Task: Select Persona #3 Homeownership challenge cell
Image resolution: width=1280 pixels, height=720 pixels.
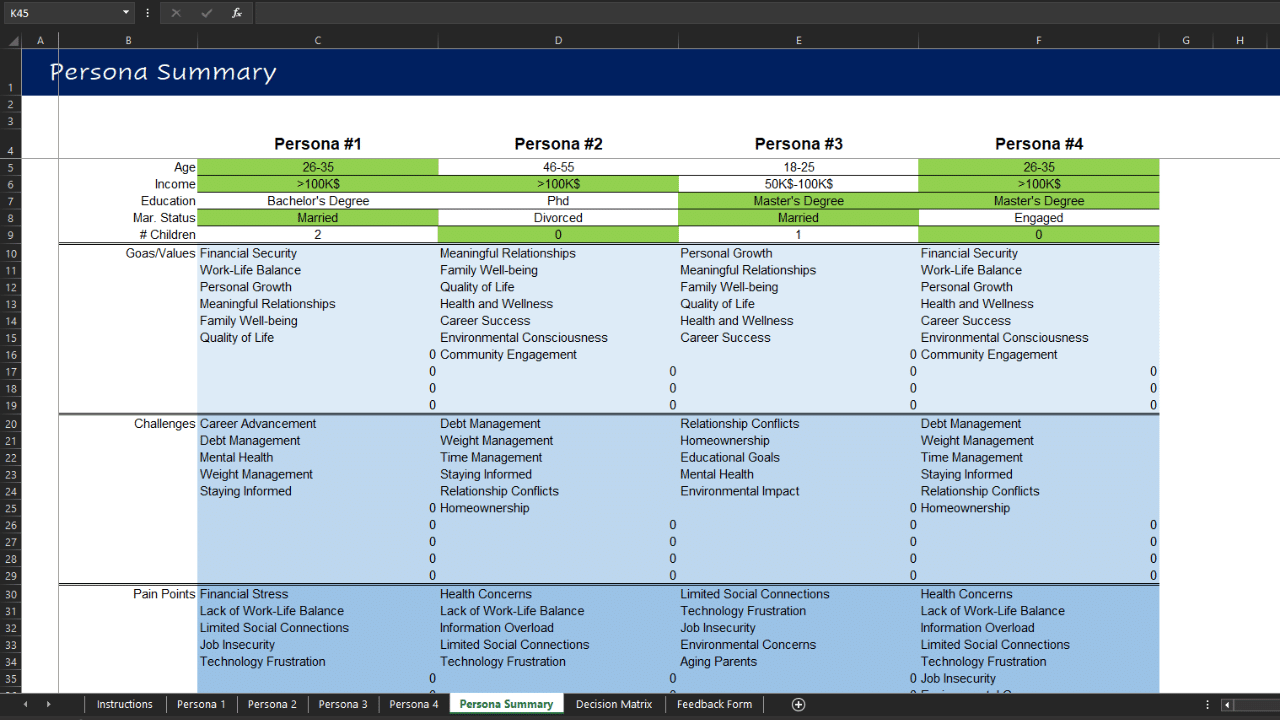Action: pos(798,441)
